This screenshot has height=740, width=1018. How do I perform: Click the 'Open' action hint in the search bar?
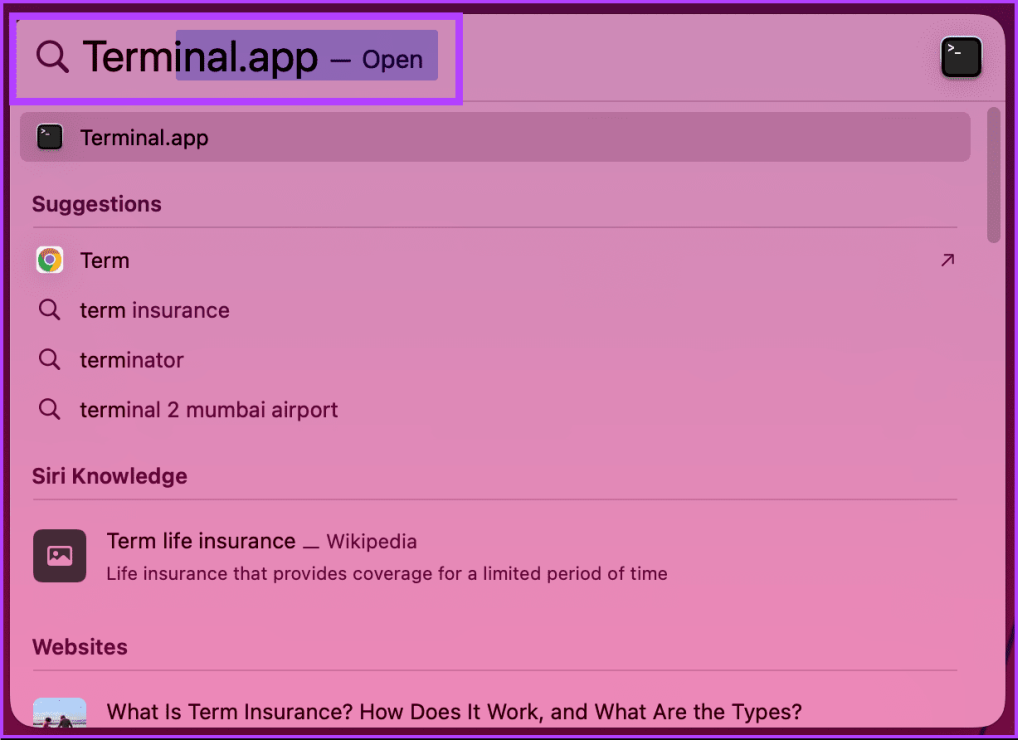coord(392,60)
